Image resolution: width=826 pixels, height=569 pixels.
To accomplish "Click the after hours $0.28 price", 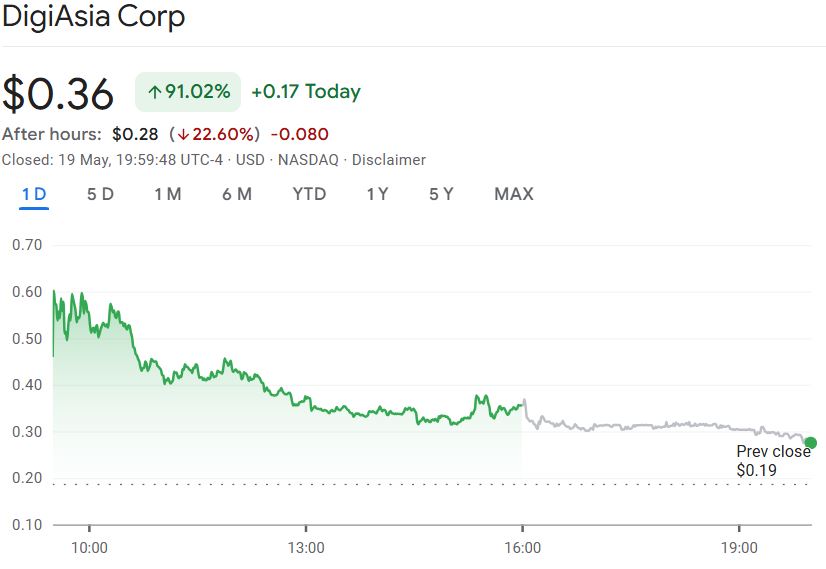I will point(135,134).
